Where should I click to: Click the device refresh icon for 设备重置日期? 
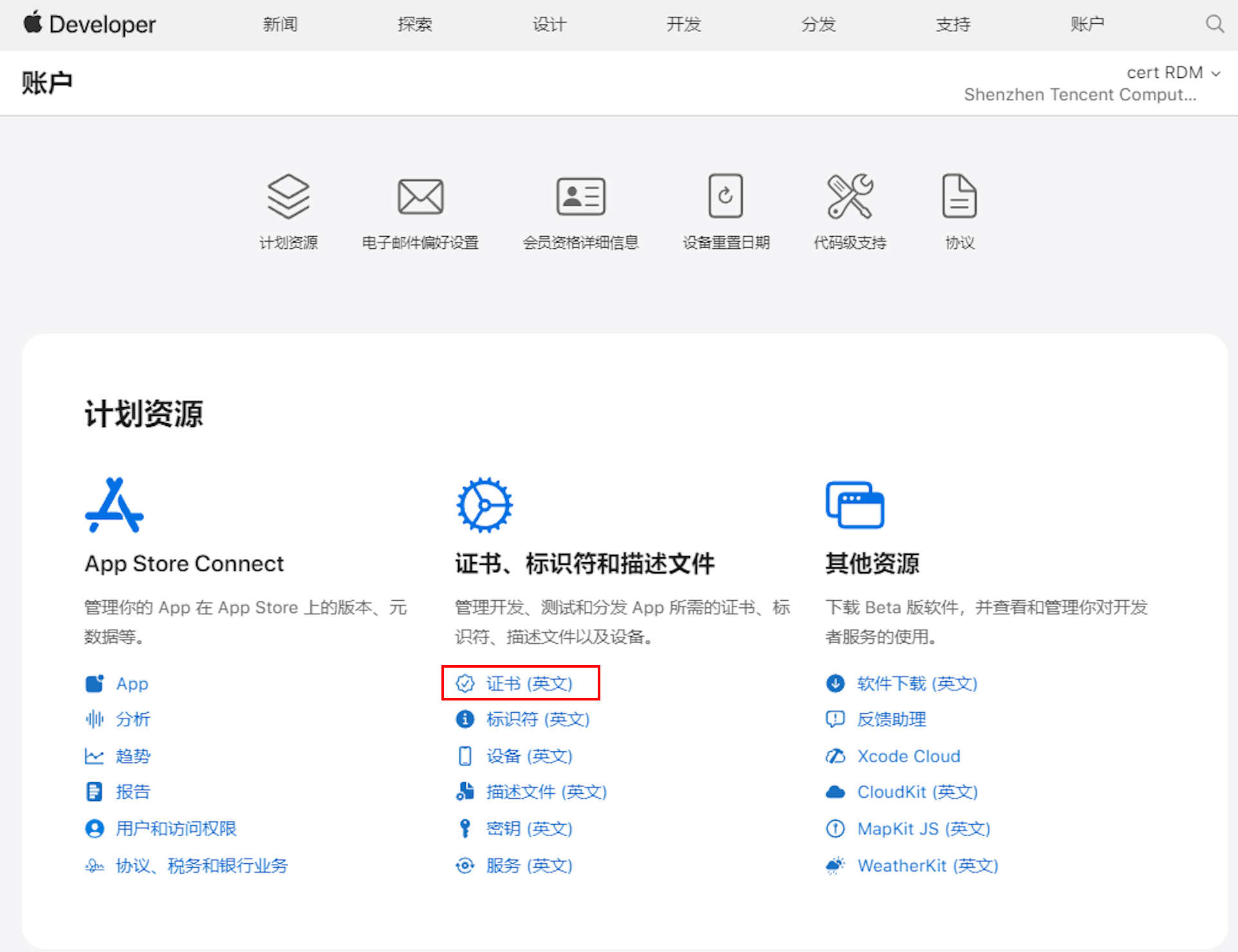click(x=725, y=196)
